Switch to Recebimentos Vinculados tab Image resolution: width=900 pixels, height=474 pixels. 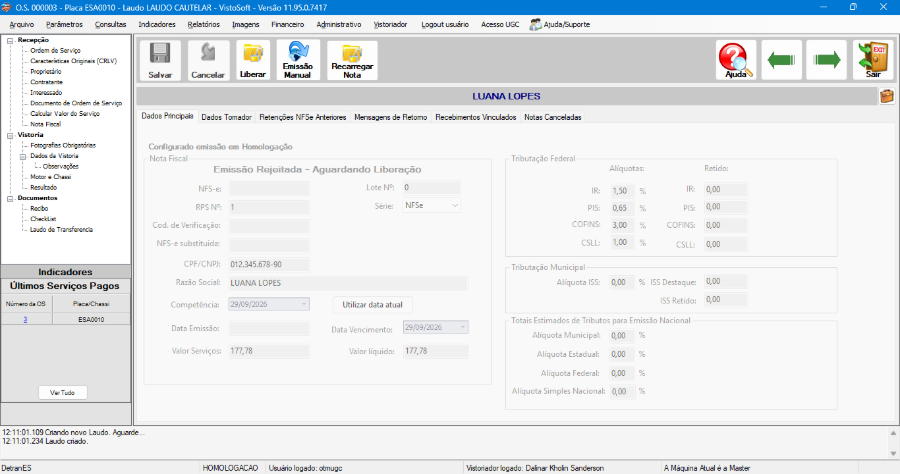[x=475, y=117]
